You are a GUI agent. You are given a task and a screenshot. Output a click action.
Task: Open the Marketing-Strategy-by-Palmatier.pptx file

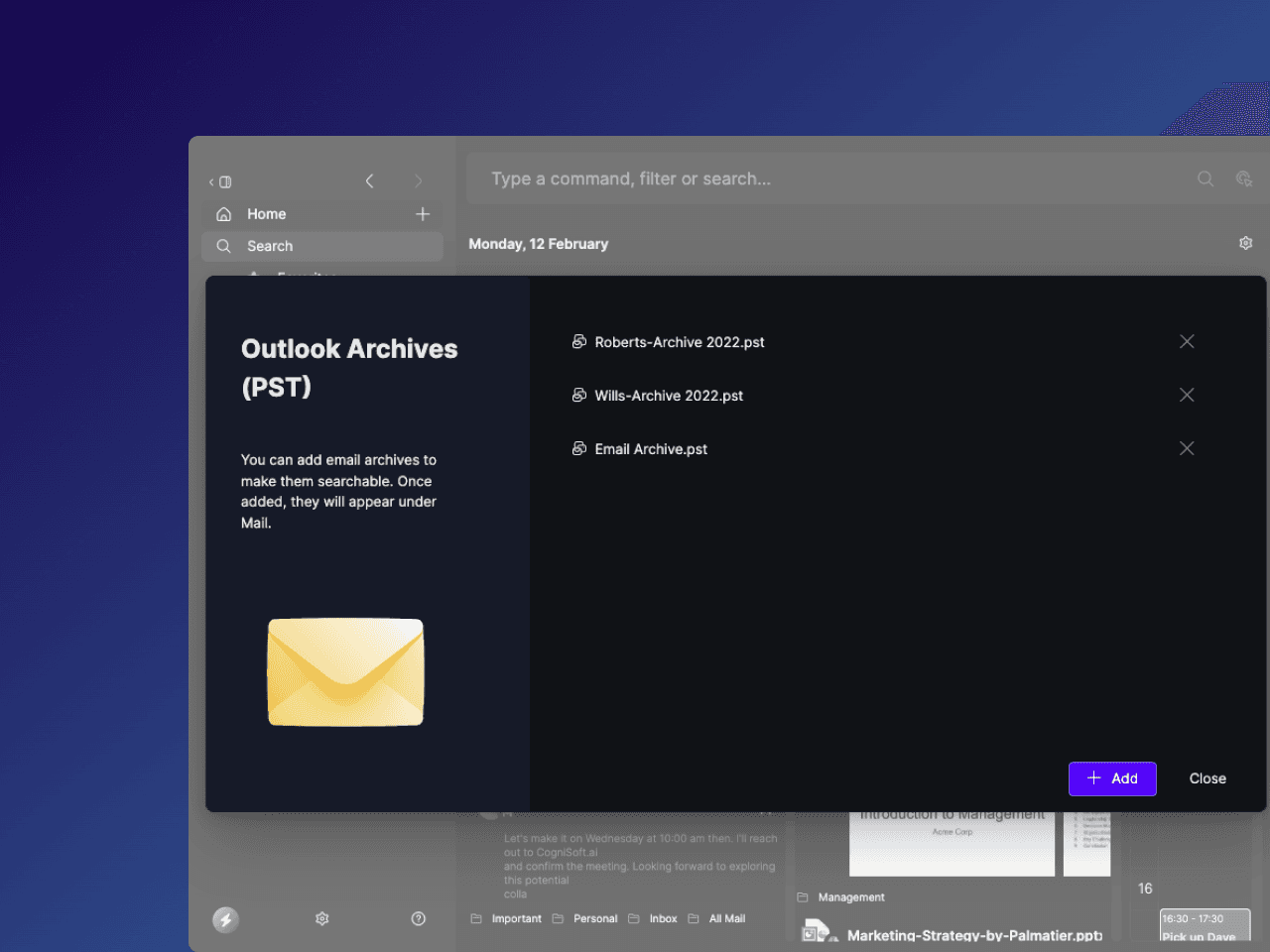coord(974,935)
